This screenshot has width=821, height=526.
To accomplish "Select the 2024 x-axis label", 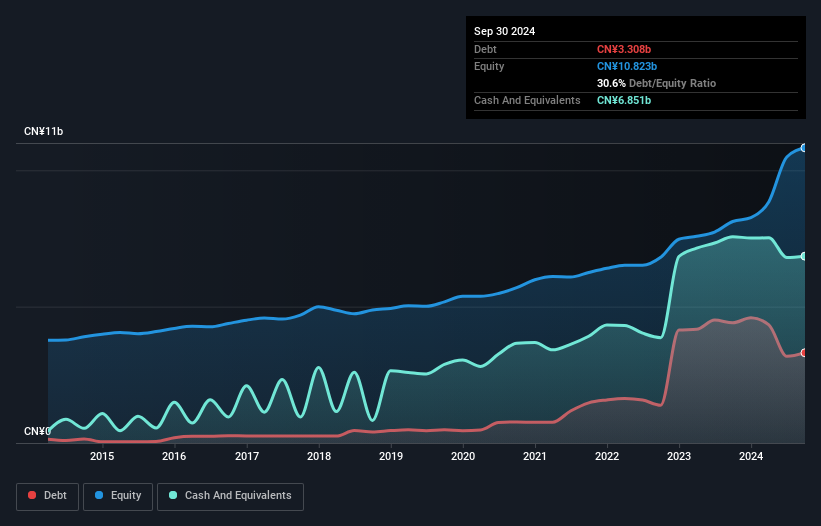I will tap(751, 457).
